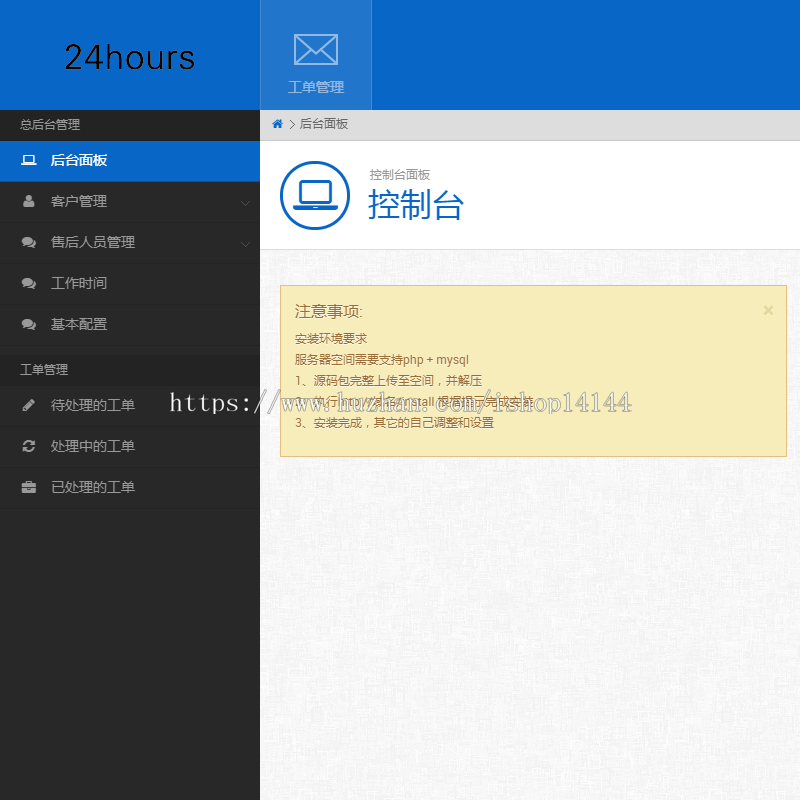Click the 24hours logo

click(x=130, y=57)
